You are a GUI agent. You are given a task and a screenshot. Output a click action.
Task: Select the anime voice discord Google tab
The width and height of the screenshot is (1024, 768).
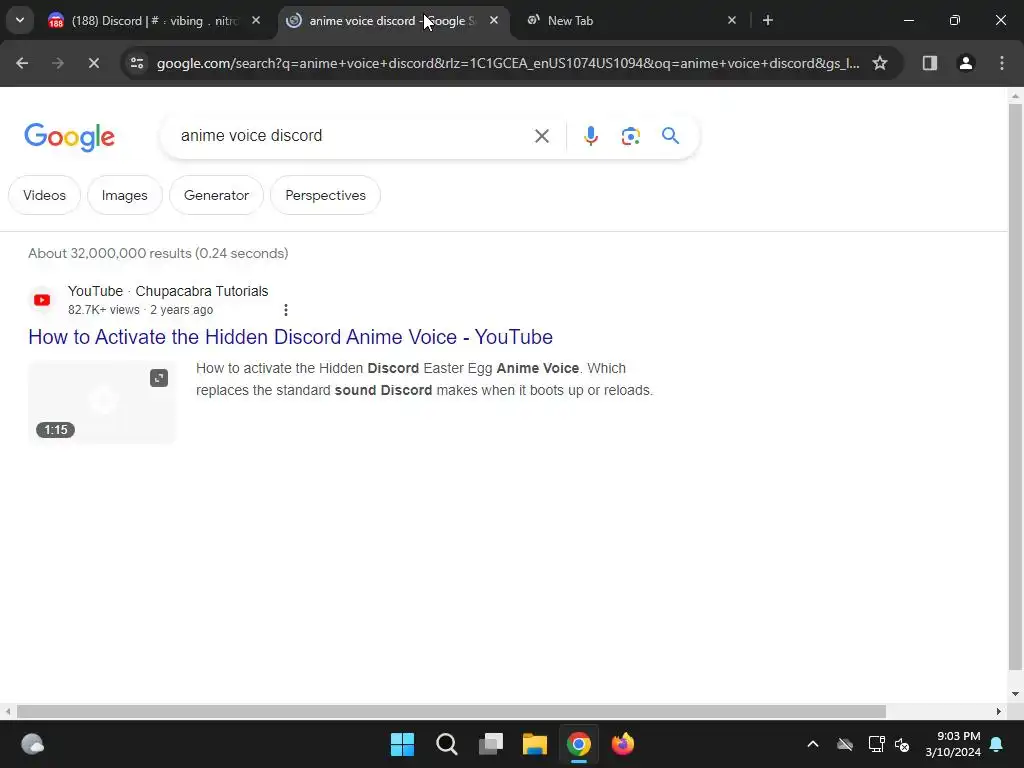tap(394, 21)
